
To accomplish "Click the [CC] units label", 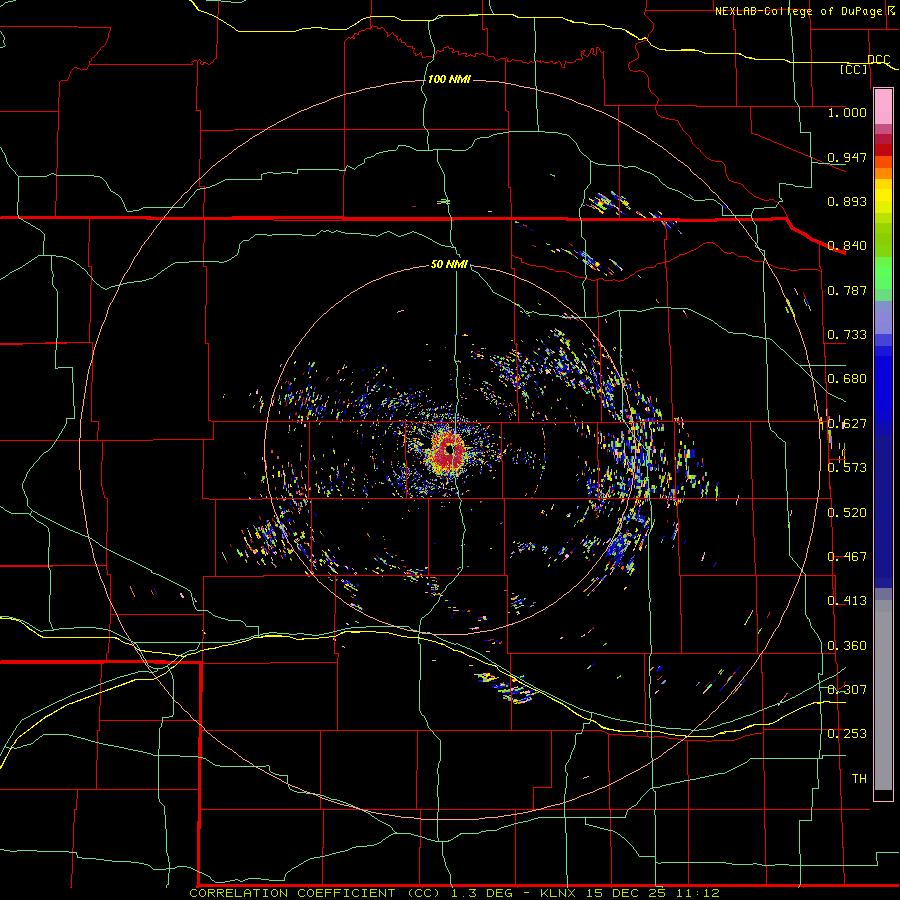I will pos(854,69).
